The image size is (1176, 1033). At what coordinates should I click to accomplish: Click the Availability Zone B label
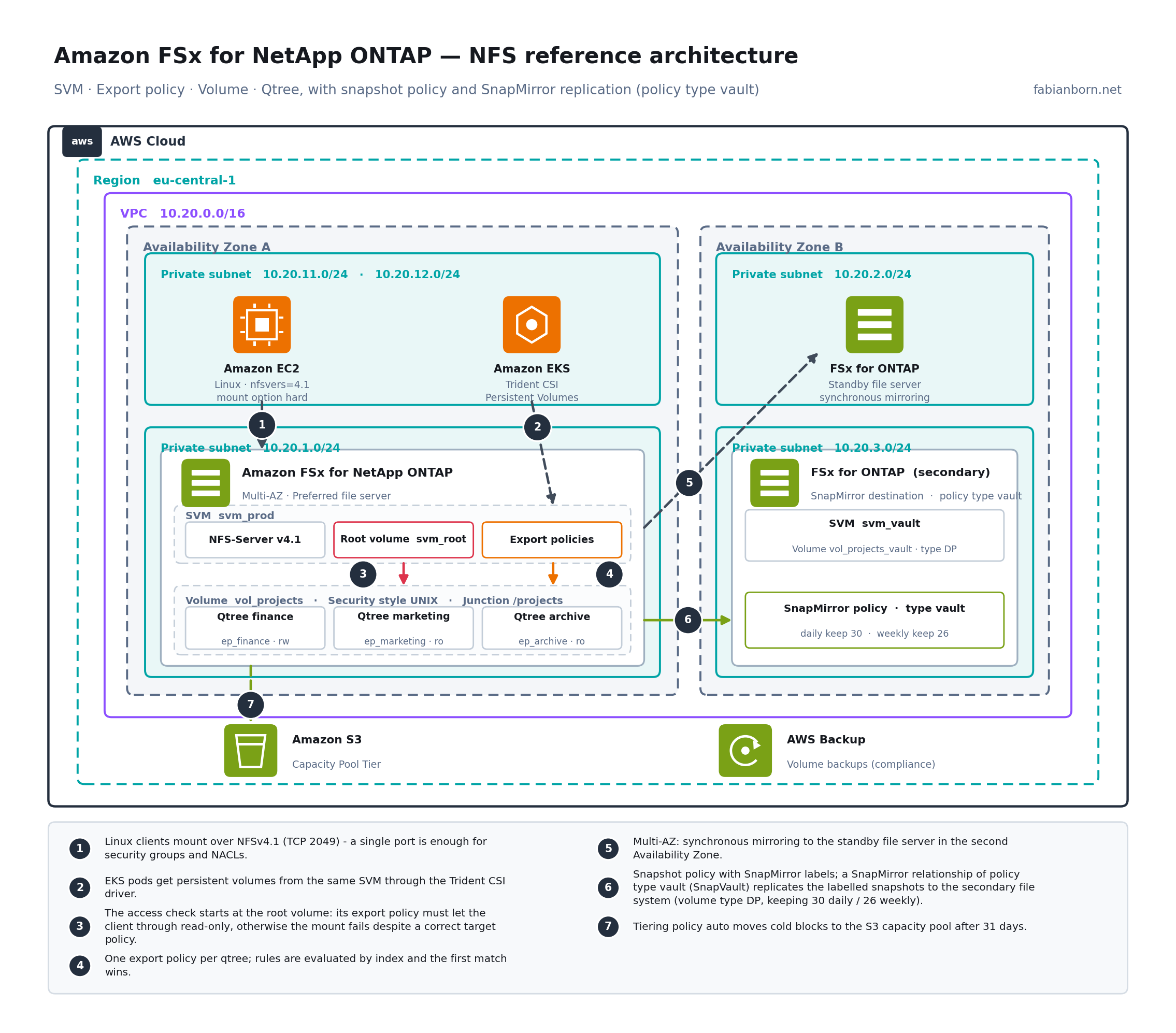point(779,247)
